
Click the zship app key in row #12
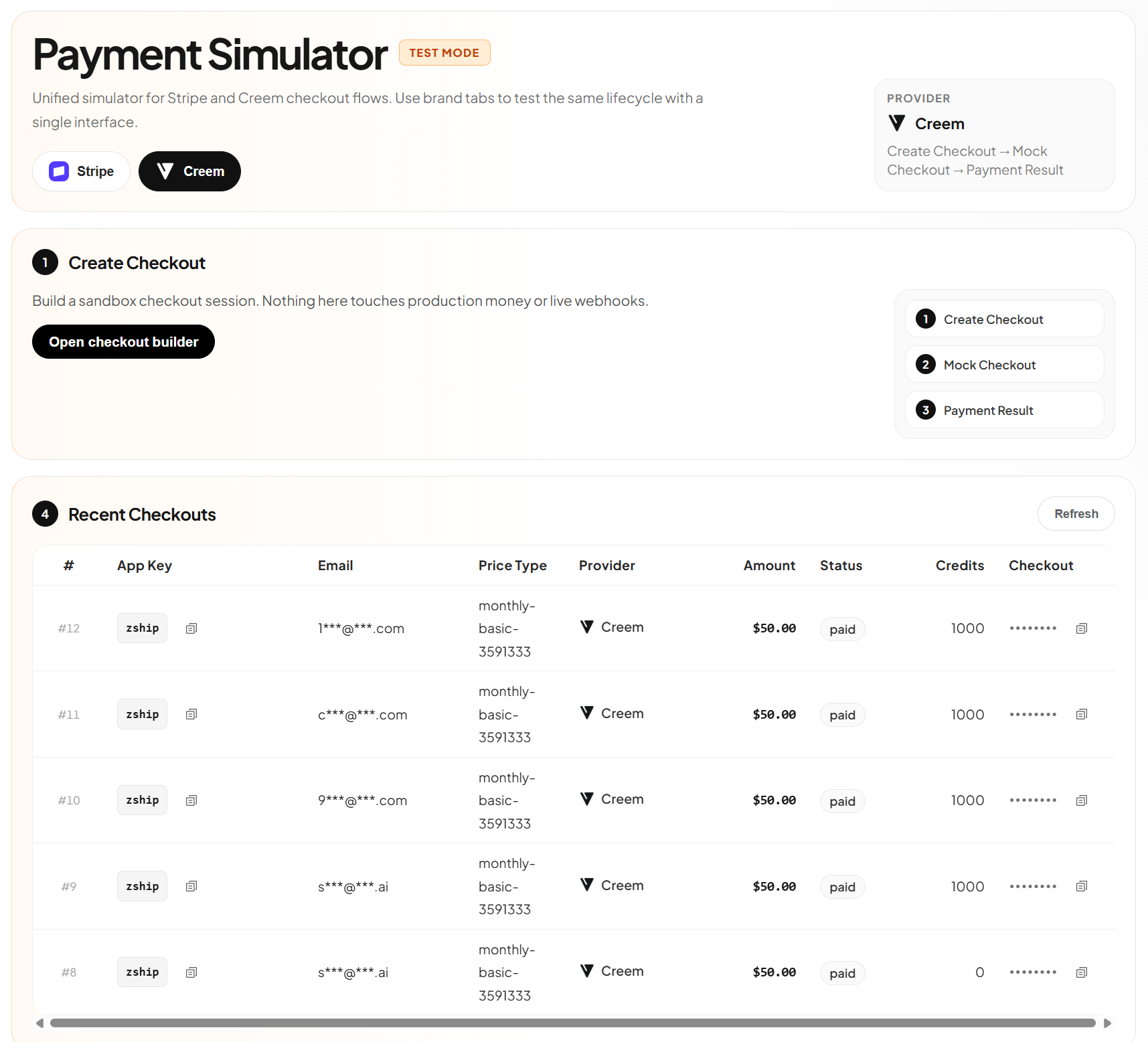click(142, 628)
